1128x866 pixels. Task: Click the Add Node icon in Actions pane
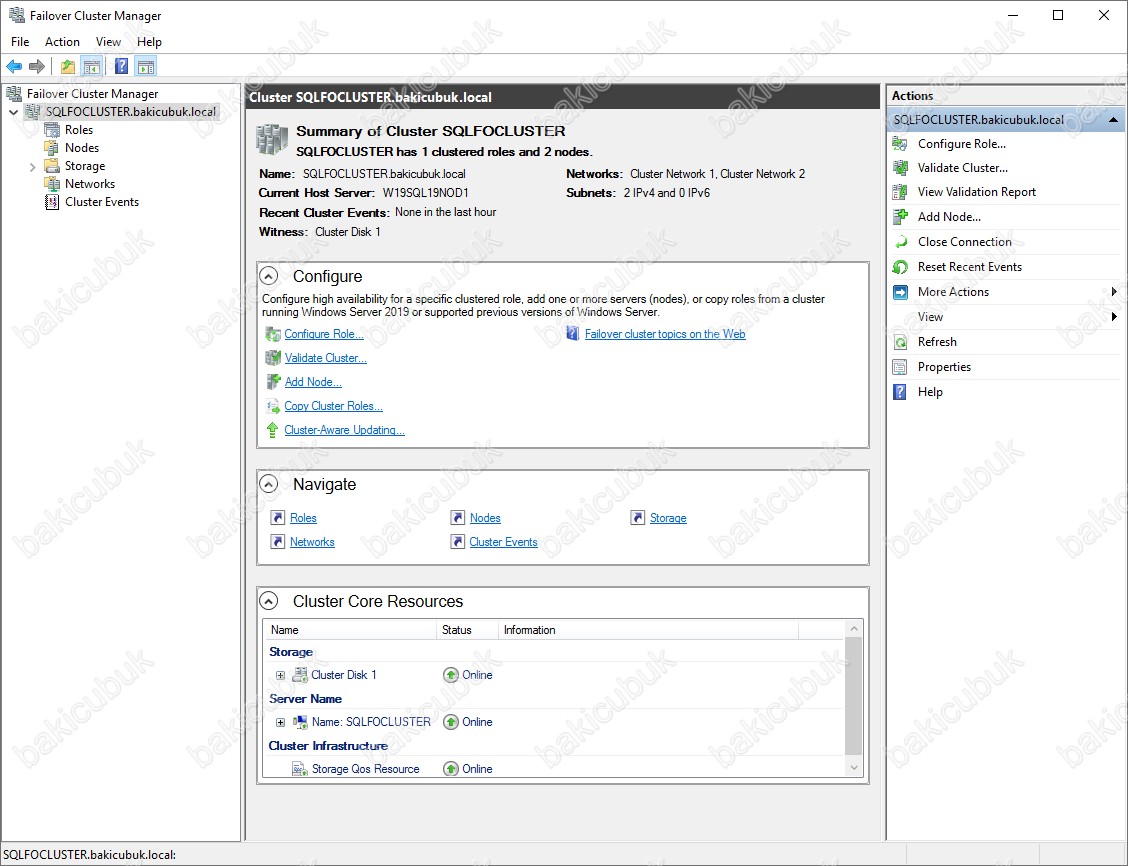pos(900,217)
